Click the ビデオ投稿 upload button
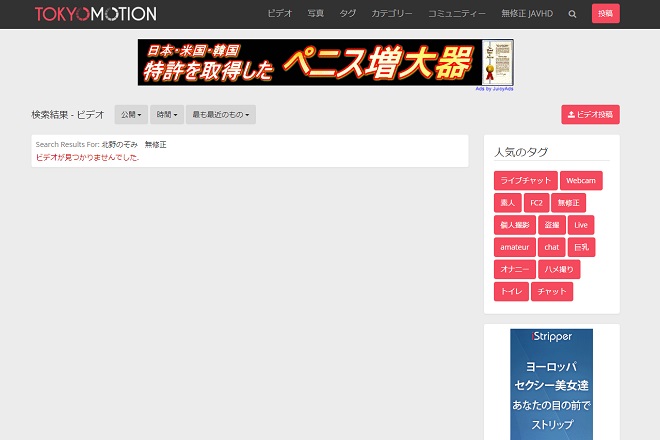The width and height of the screenshot is (660, 440). coord(590,115)
